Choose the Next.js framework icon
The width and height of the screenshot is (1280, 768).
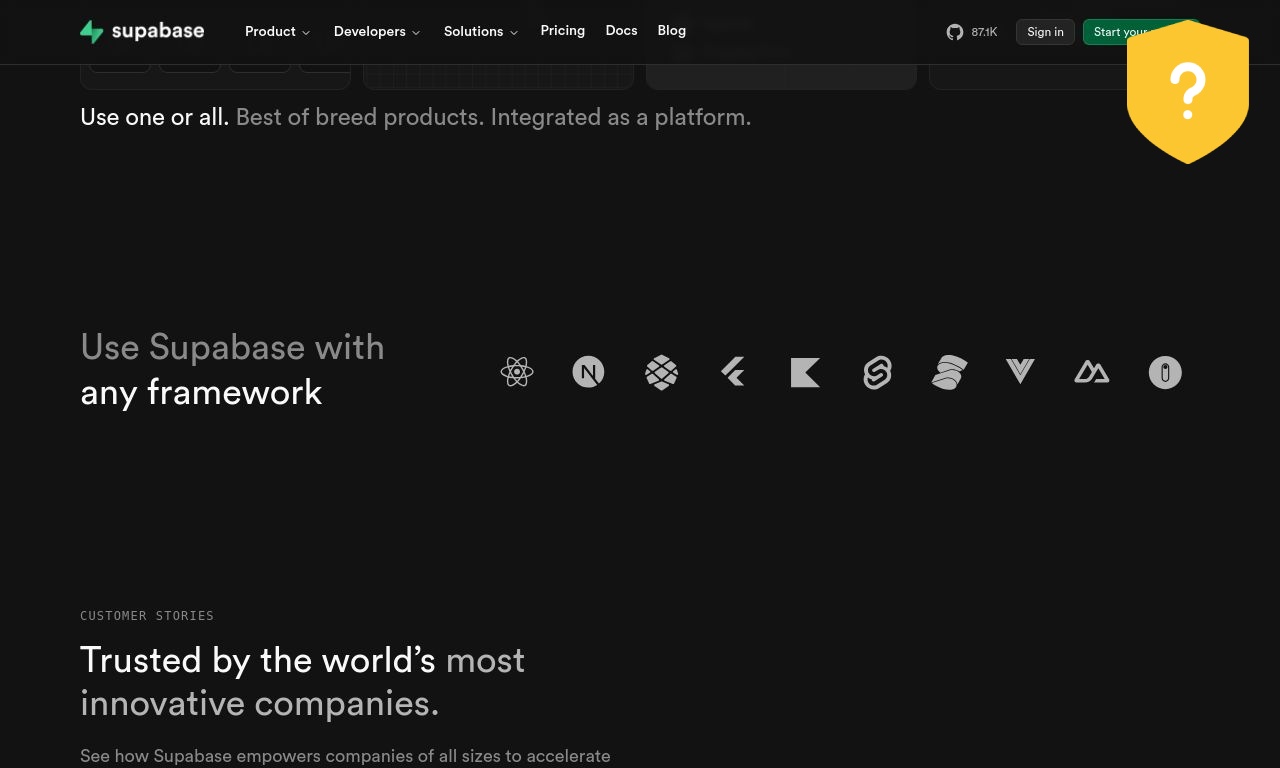588,372
